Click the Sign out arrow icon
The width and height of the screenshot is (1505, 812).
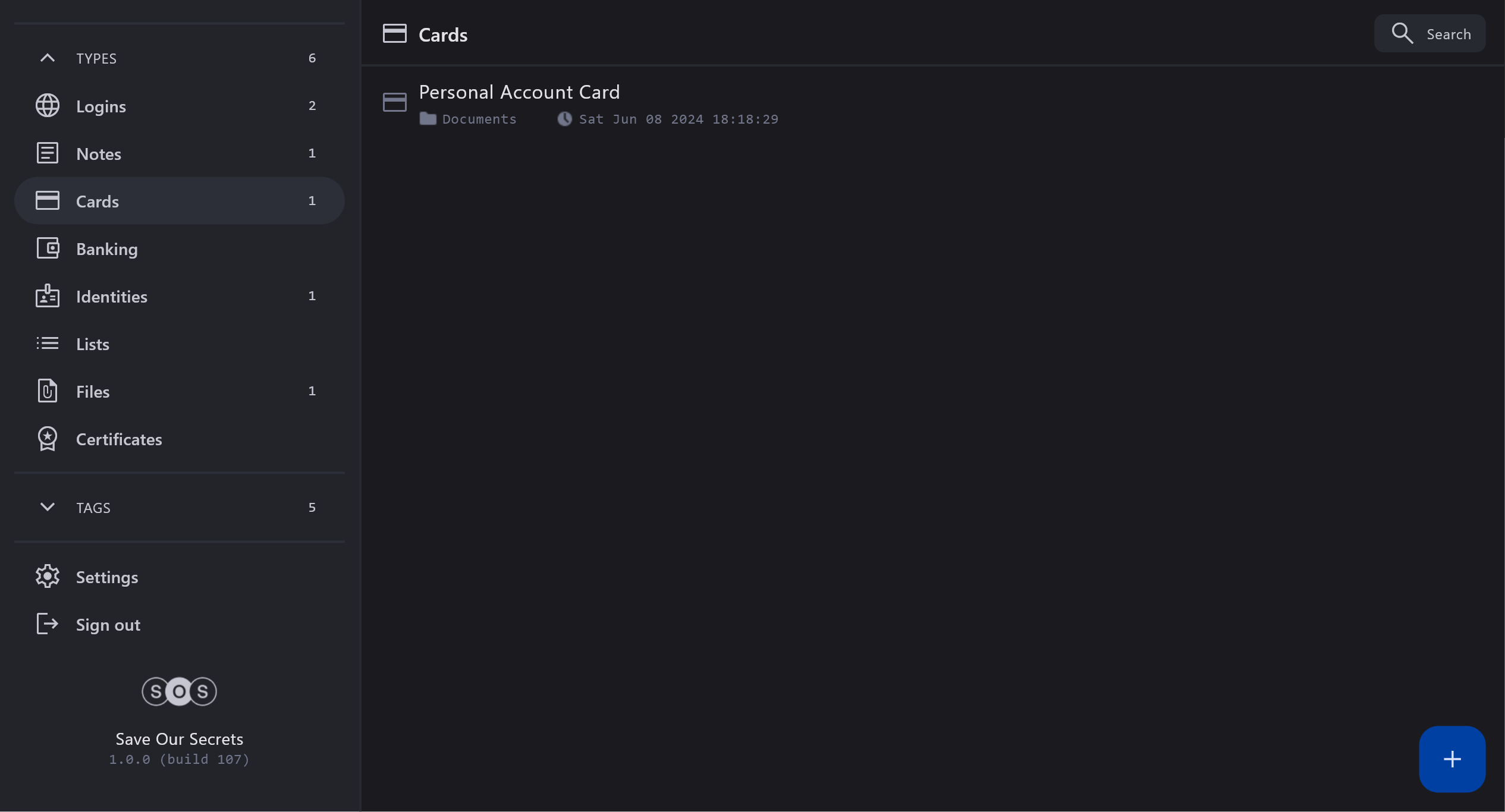click(48, 624)
